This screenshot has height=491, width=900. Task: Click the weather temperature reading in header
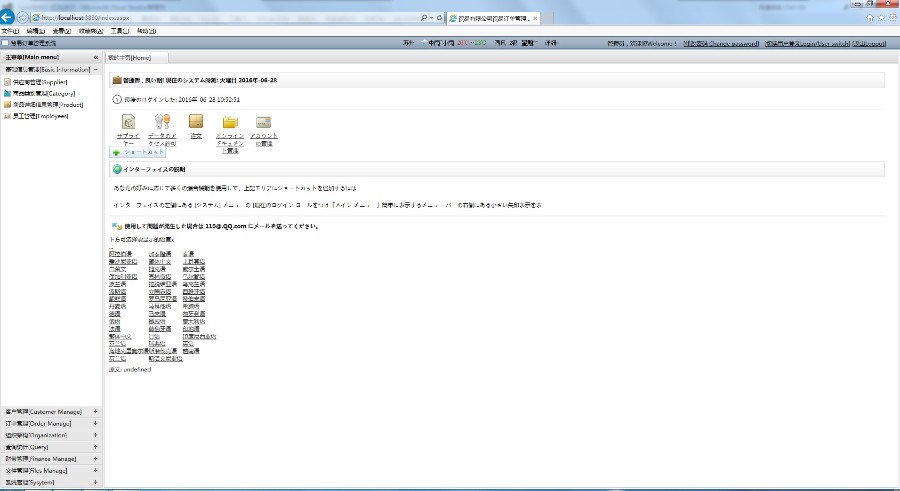pos(471,43)
